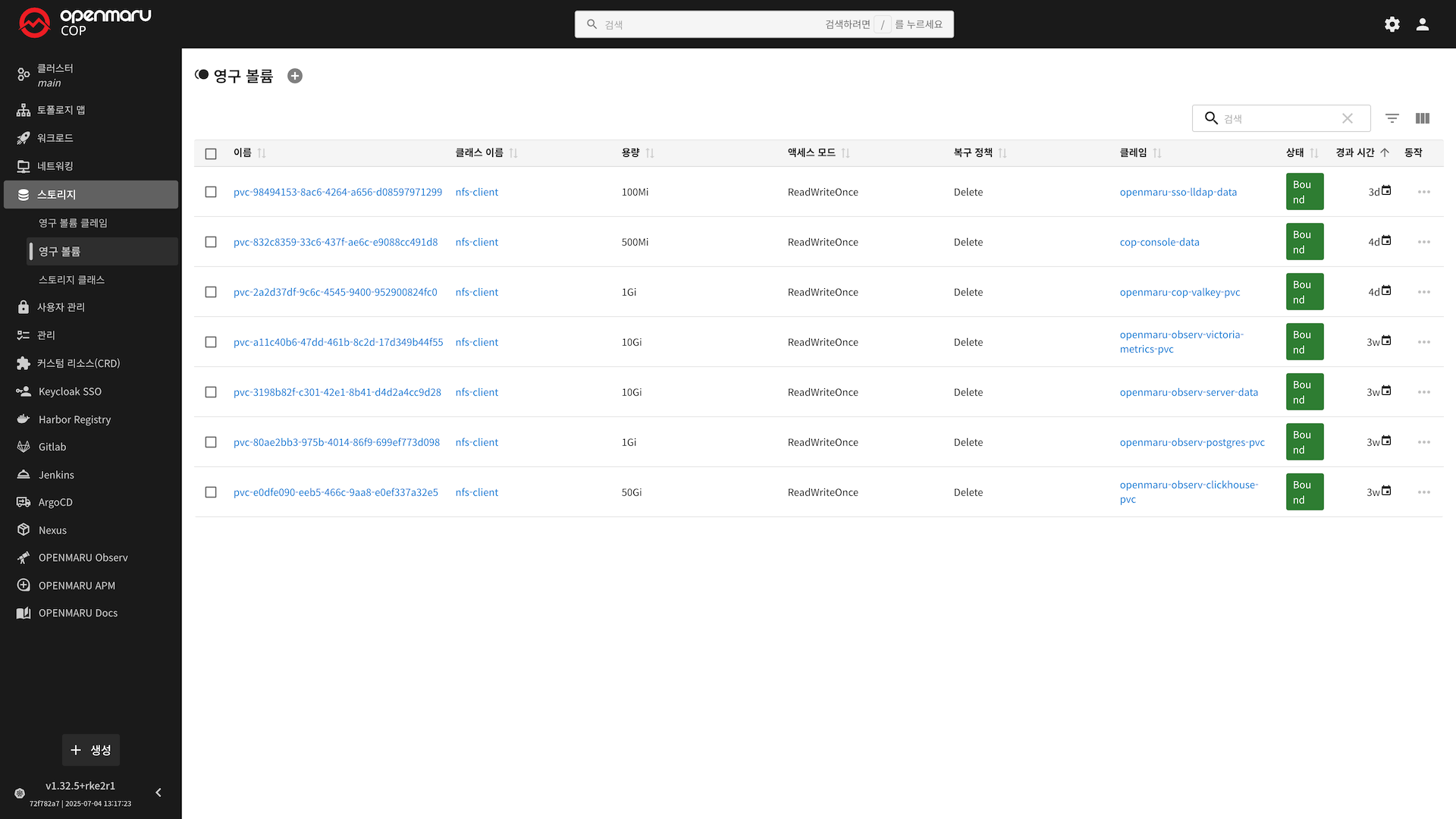Collapse the sidebar with chevron arrow
The height and width of the screenshot is (819, 1456).
[x=158, y=792]
